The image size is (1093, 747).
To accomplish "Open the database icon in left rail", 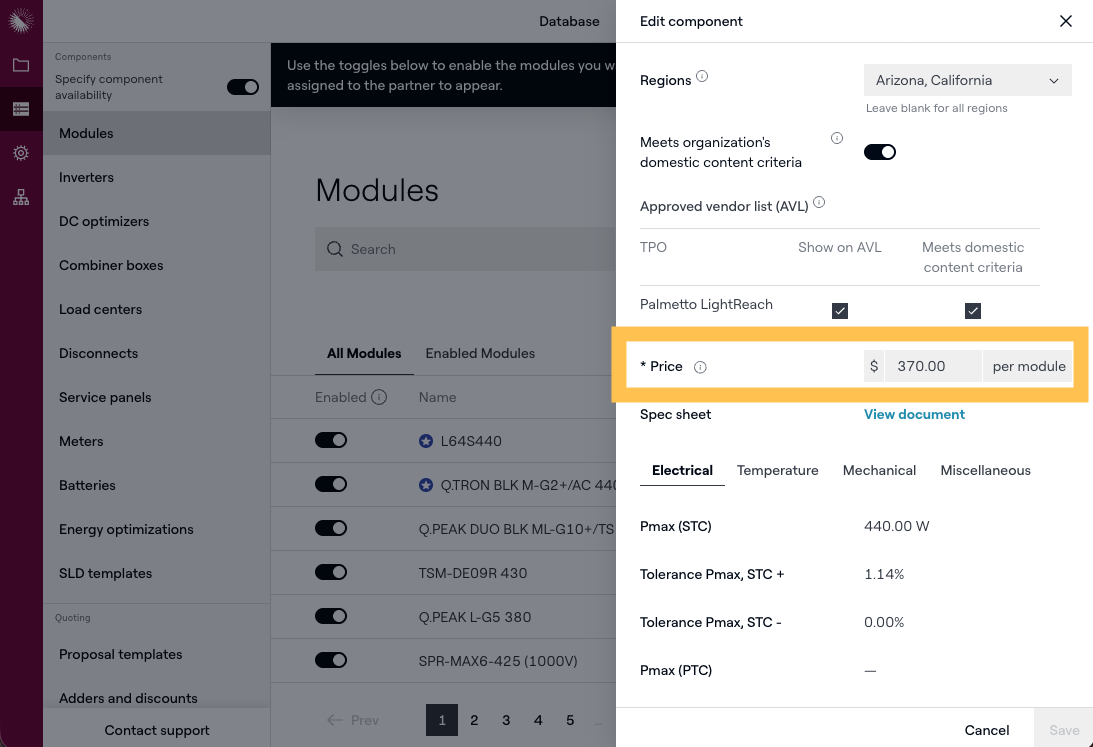I will (x=21, y=109).
